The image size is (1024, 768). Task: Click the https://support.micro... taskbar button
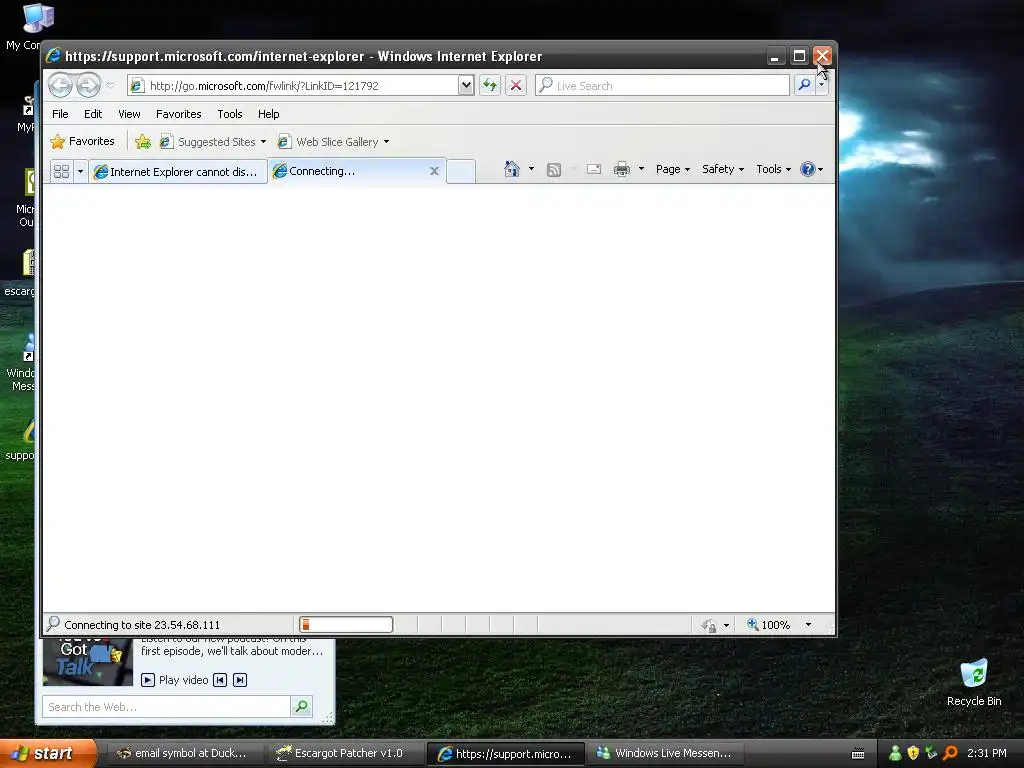point(505,754)
